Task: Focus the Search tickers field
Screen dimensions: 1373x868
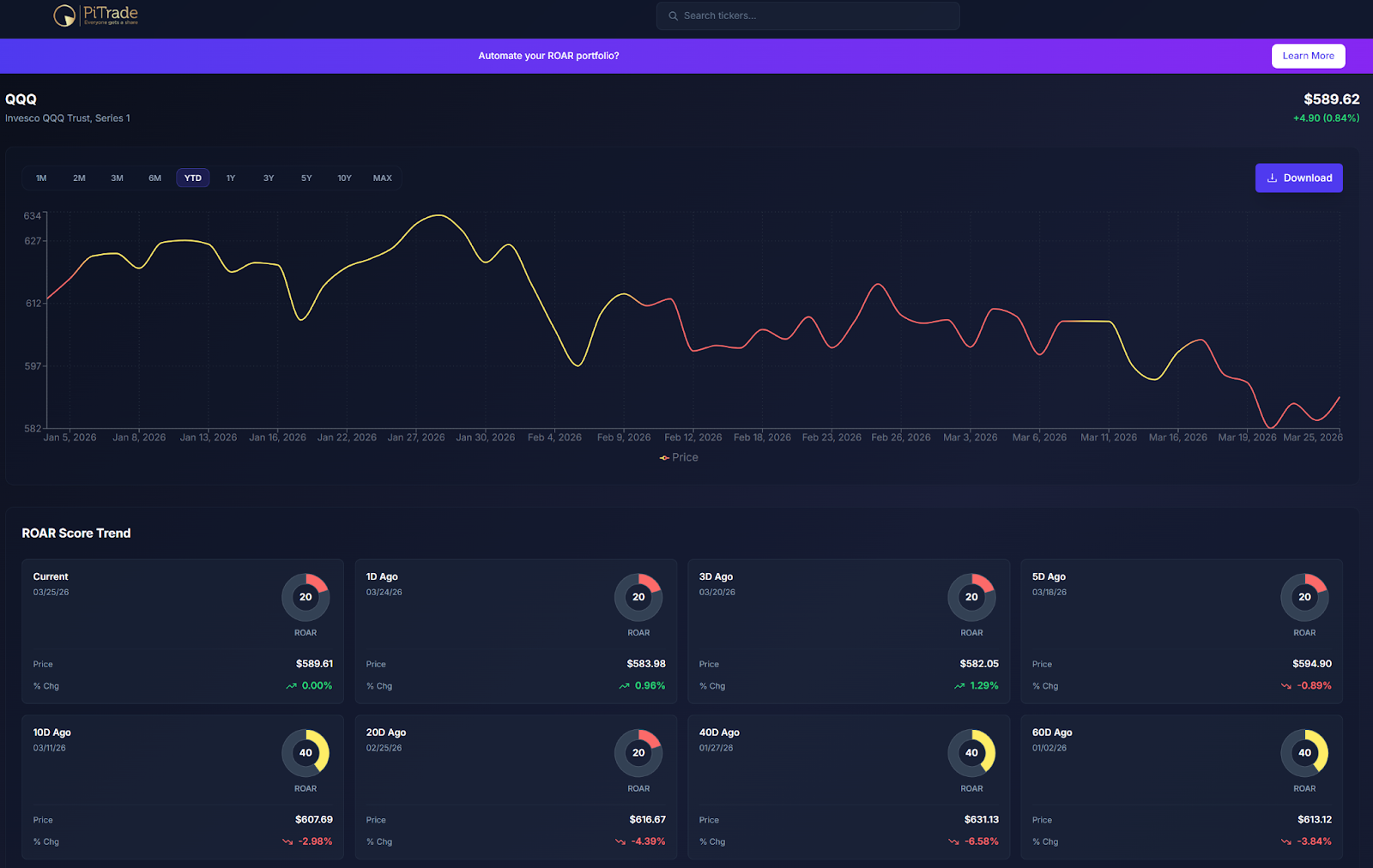Action: [x=808, y=15]
